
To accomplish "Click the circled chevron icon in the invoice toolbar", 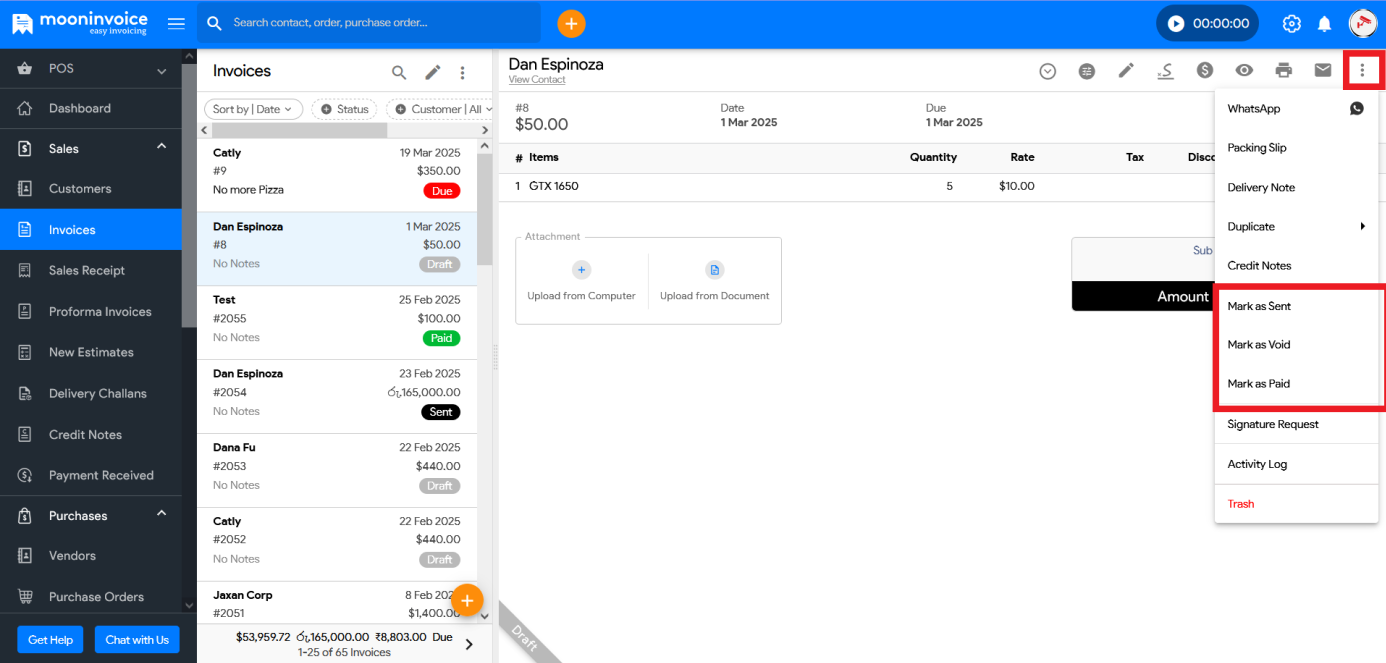I will (x=1048, y=71).
